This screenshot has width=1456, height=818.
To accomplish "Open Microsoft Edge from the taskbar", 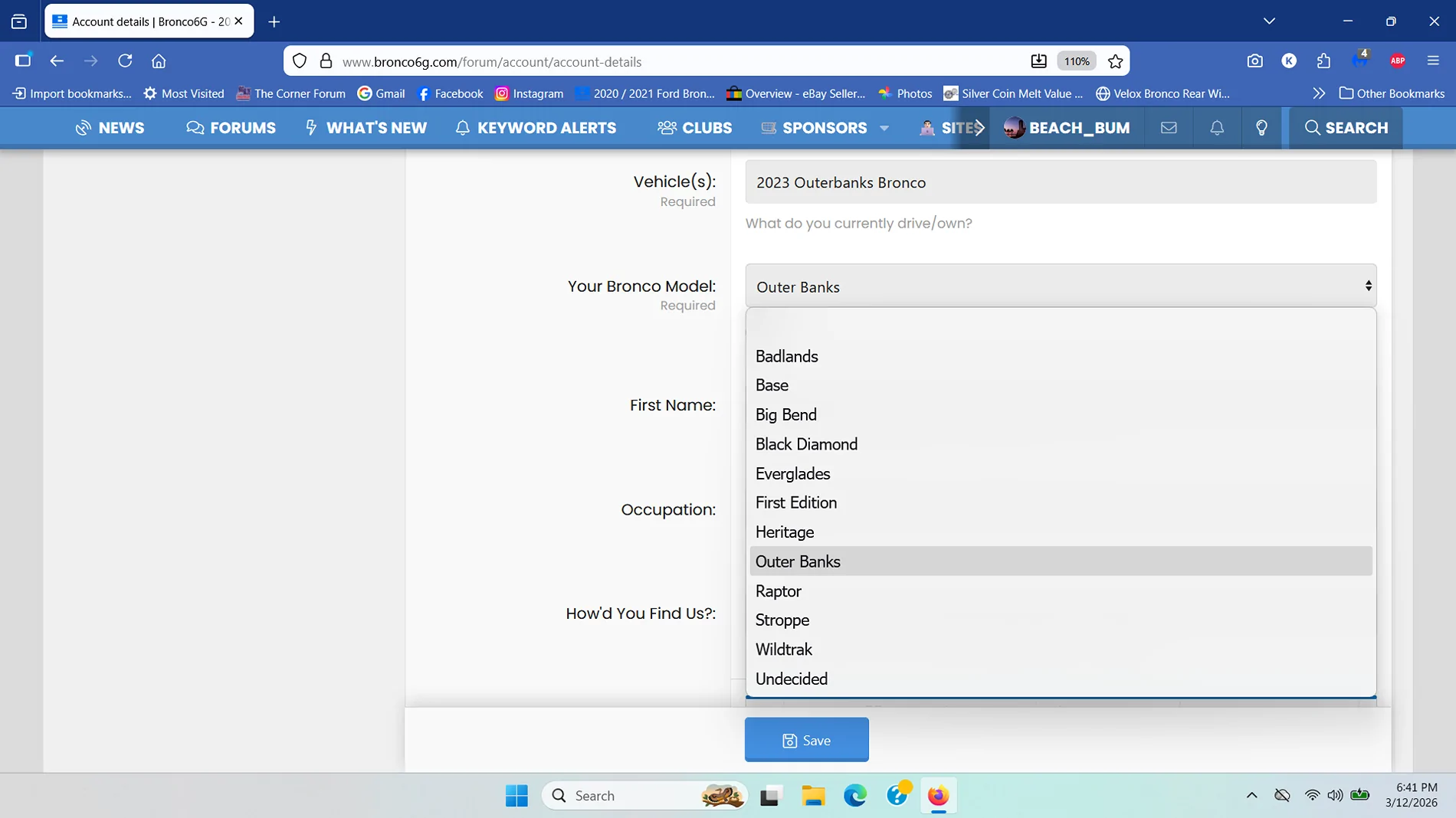I will coord(854,796).
